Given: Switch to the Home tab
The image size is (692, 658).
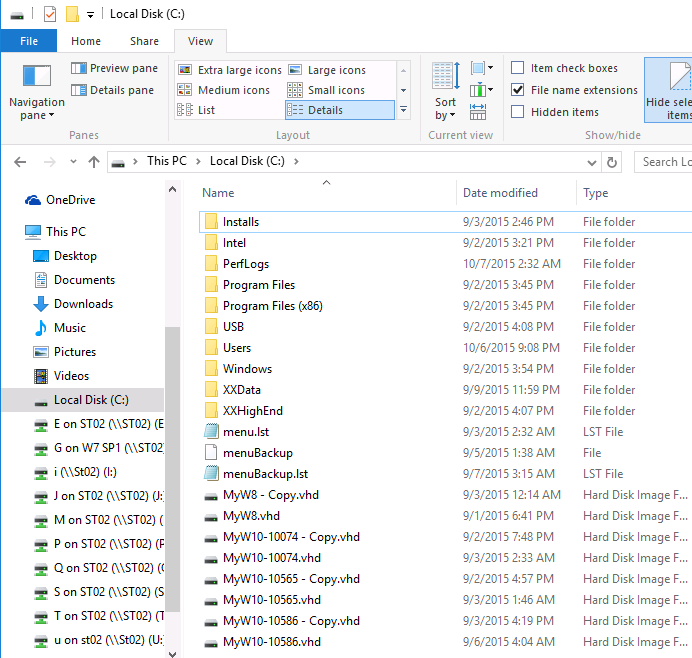Looking at the screenshot, I should [x=86, y=41].
